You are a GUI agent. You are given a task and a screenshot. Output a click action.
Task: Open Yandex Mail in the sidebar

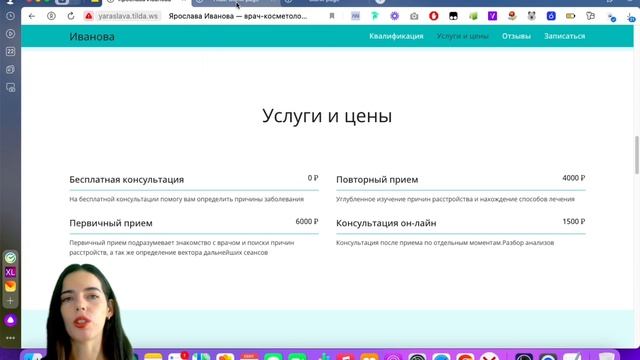[x=11, y=287]
